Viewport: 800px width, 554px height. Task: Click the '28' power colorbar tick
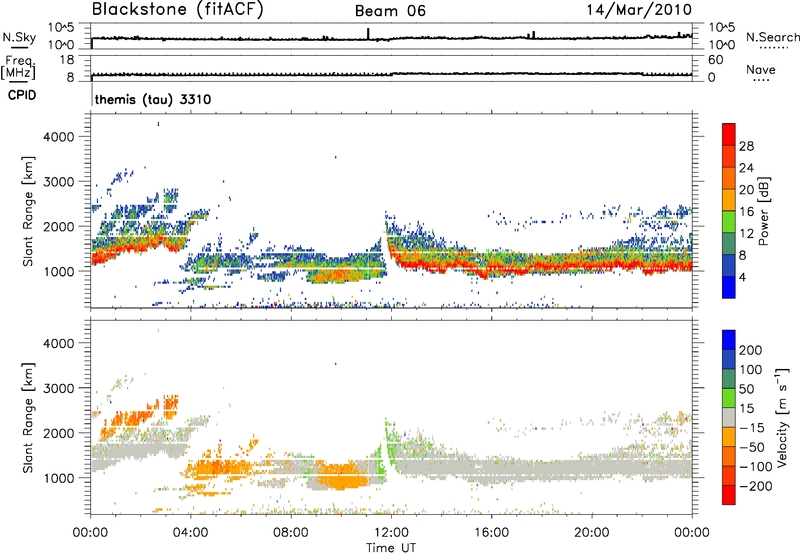(x=746, y=146)
